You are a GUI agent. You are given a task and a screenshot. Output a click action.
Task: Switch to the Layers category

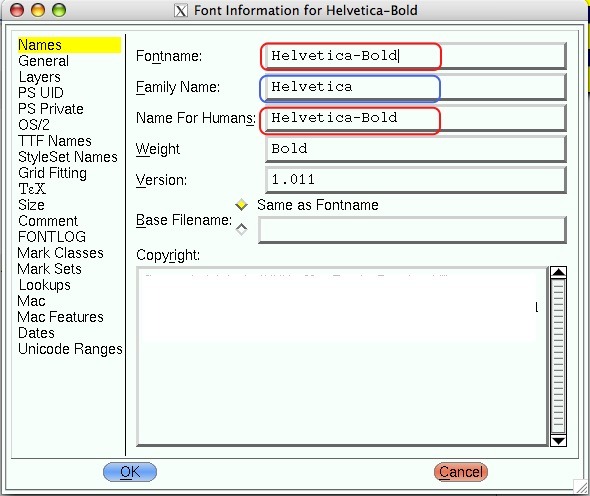pyautogui.click(x=40, y=77)
